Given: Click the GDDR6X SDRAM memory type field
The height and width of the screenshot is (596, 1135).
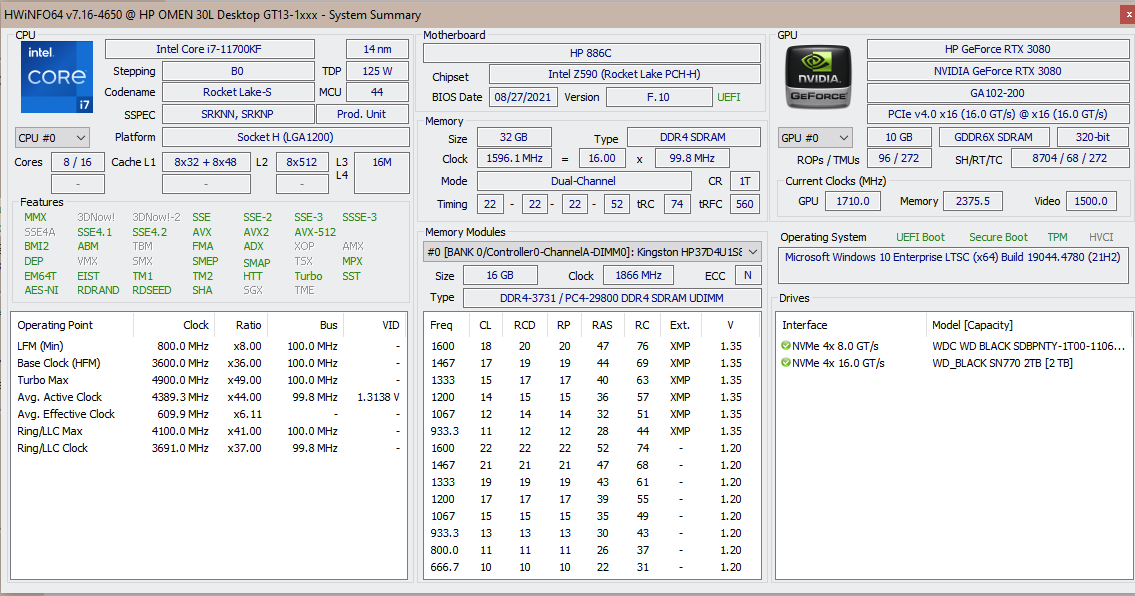Looking at the screenshot, I should tap(993, 137).
